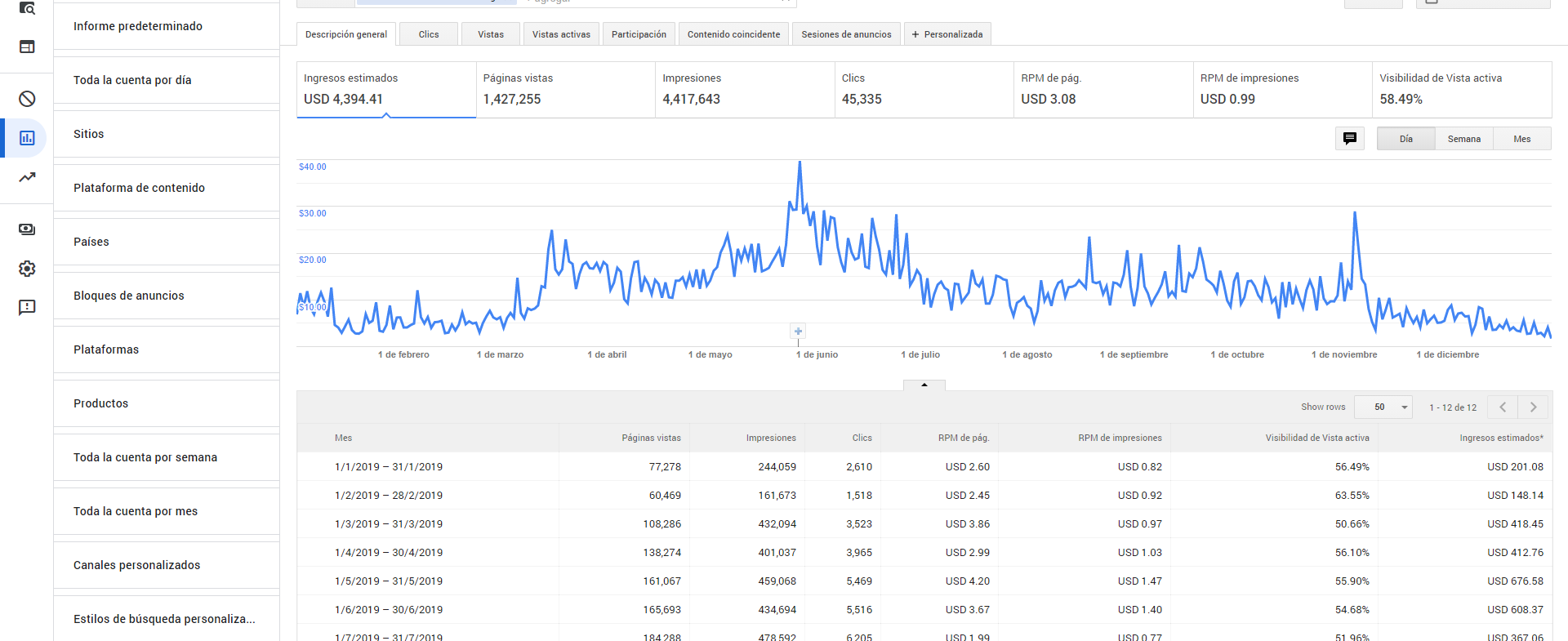Open the optimization trending-arrow icon

(x=27, y=177)
